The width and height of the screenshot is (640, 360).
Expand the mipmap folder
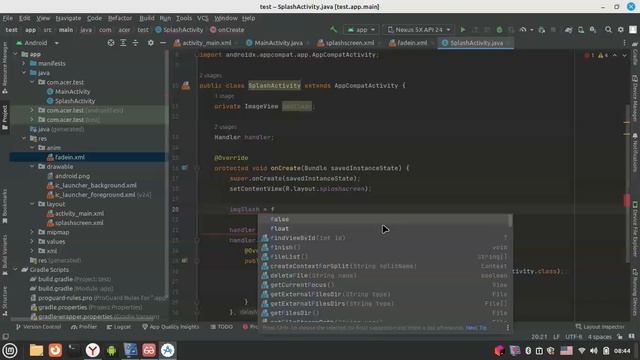tap(32, 232)
